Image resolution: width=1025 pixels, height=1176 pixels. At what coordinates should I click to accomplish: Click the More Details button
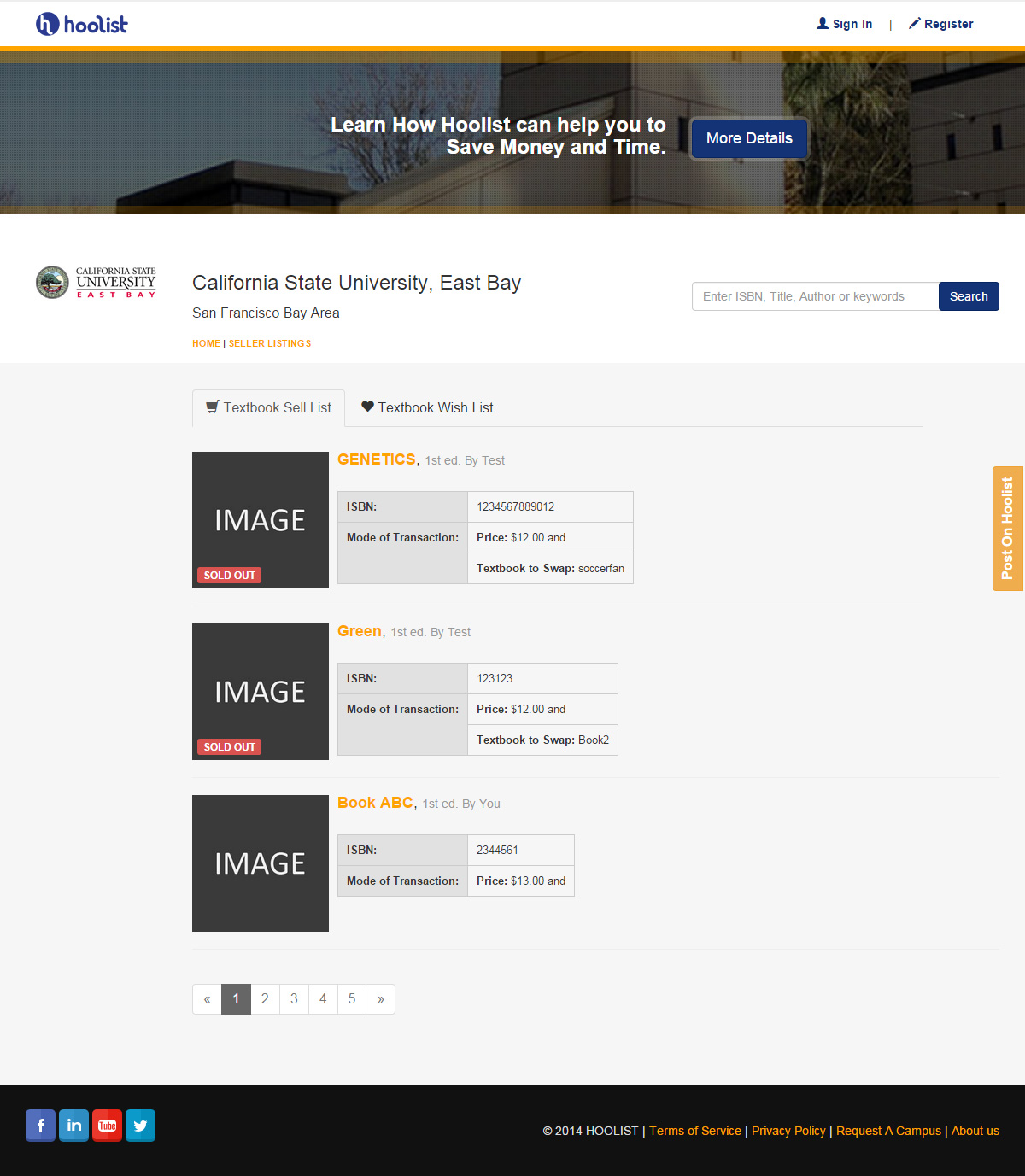(x=749, y=138)
